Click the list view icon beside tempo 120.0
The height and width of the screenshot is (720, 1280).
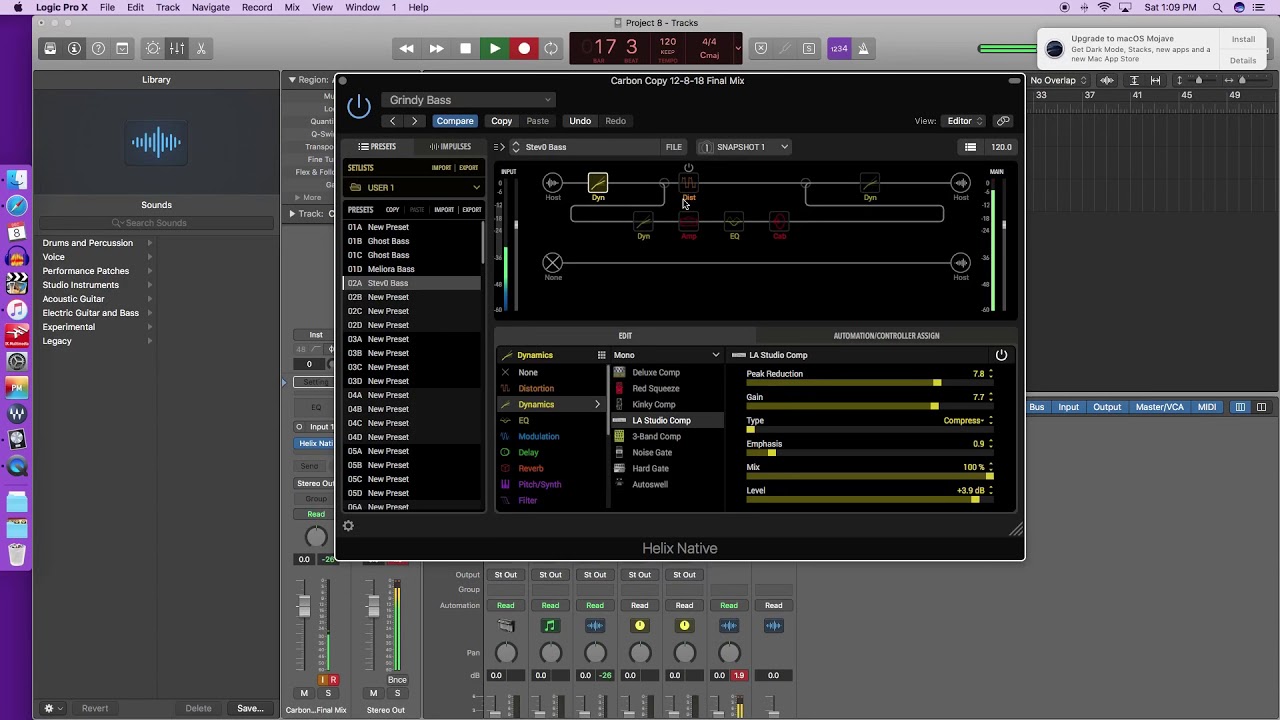[x=970, y=147]
